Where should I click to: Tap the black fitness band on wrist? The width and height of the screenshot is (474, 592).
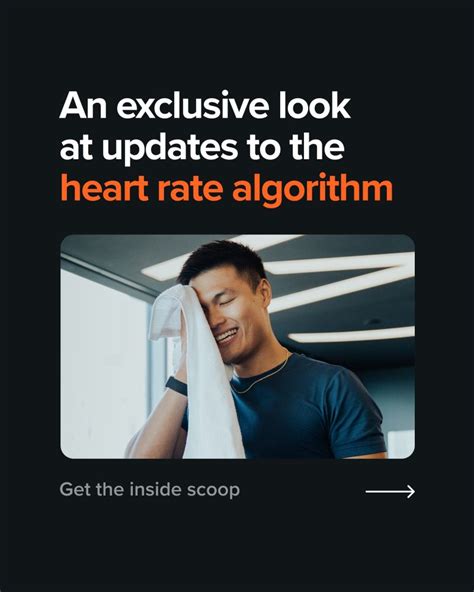click(x=176, y=386)
